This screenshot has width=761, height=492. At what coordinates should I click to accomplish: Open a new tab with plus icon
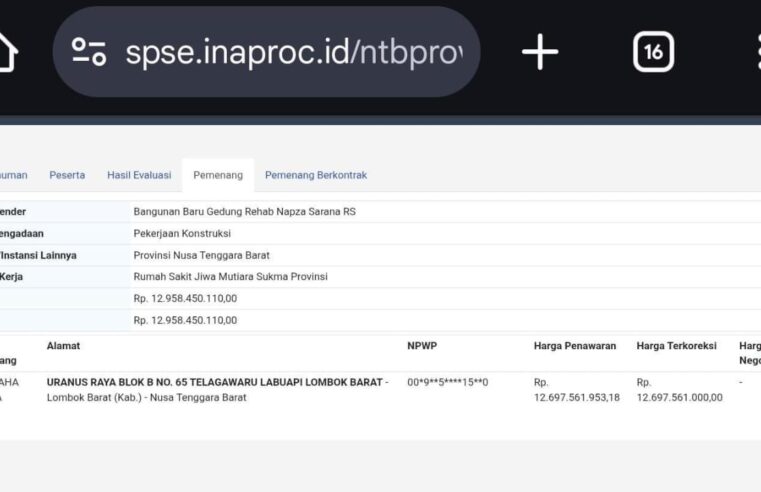540,52
